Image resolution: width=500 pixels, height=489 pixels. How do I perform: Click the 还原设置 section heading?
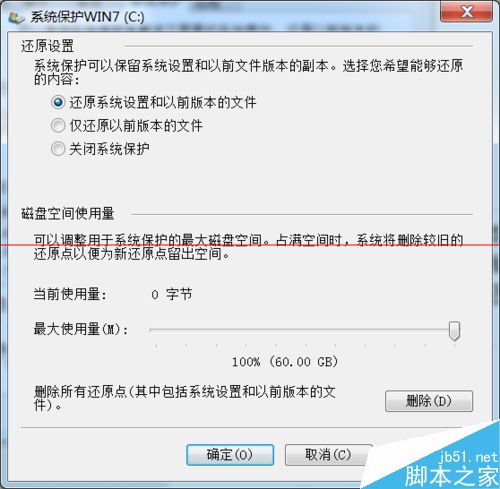coord(47,46)
